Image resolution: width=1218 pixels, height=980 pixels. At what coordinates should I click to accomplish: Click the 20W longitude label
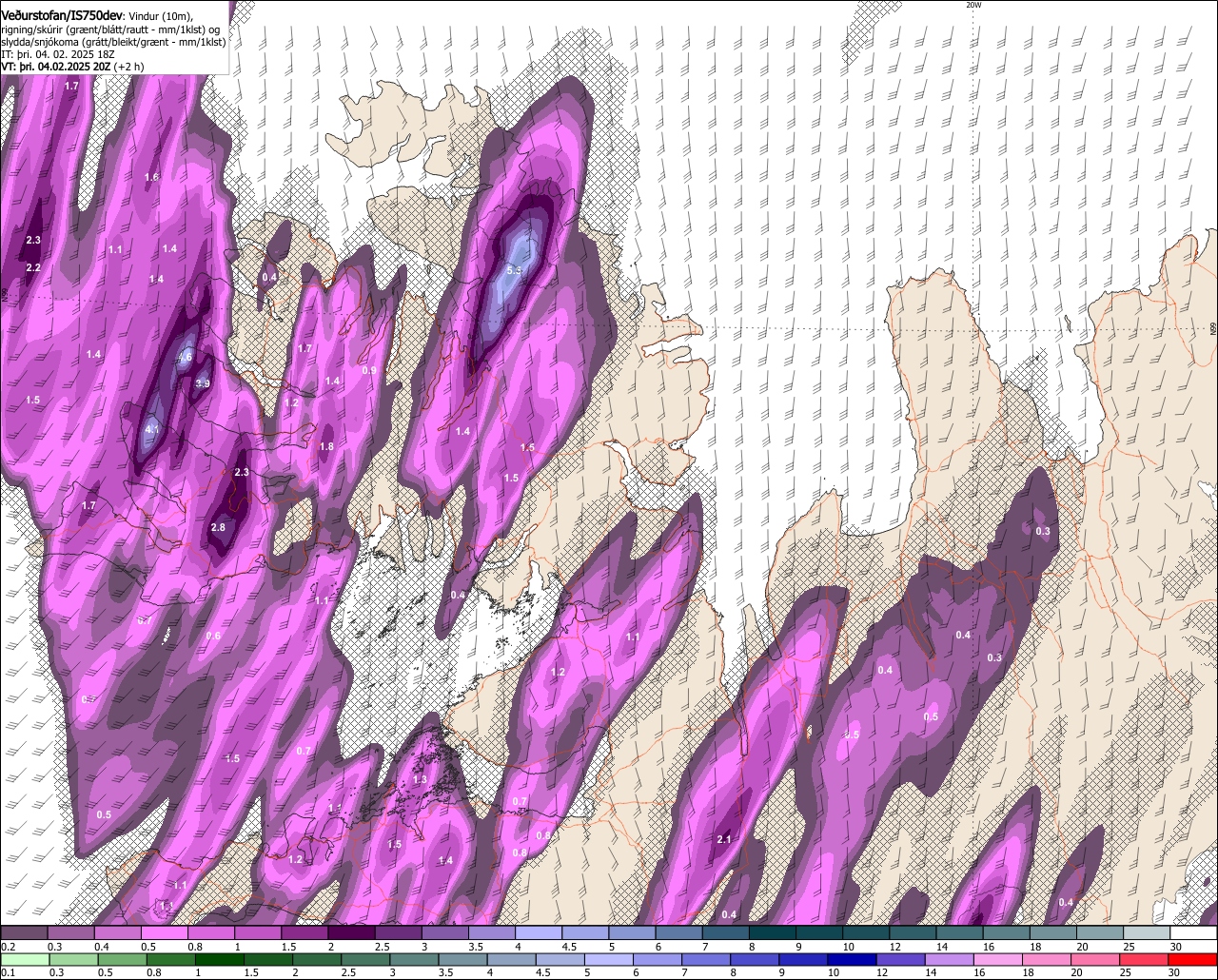click(973, 5)
